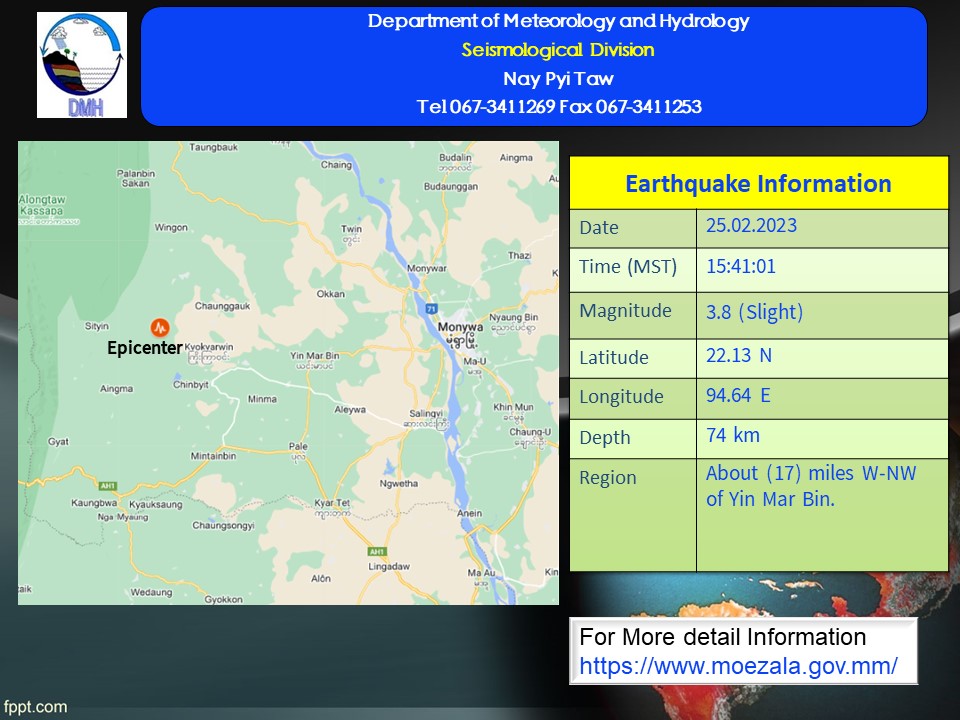The width and height of the screenshot is (960, 720).
Task: Click the Kyauksaung label on the map
Action: coord(156,504)
